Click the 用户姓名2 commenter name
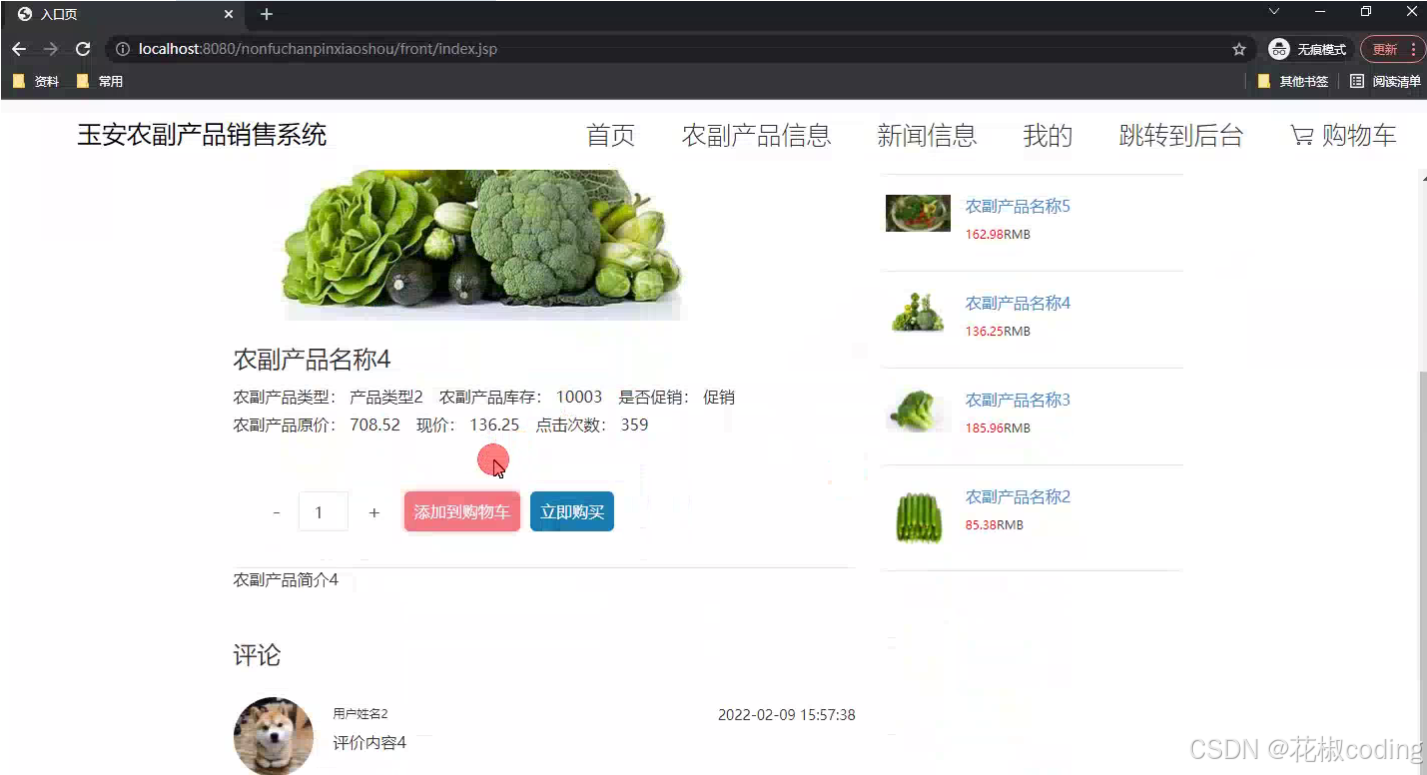 pos(360,714)
